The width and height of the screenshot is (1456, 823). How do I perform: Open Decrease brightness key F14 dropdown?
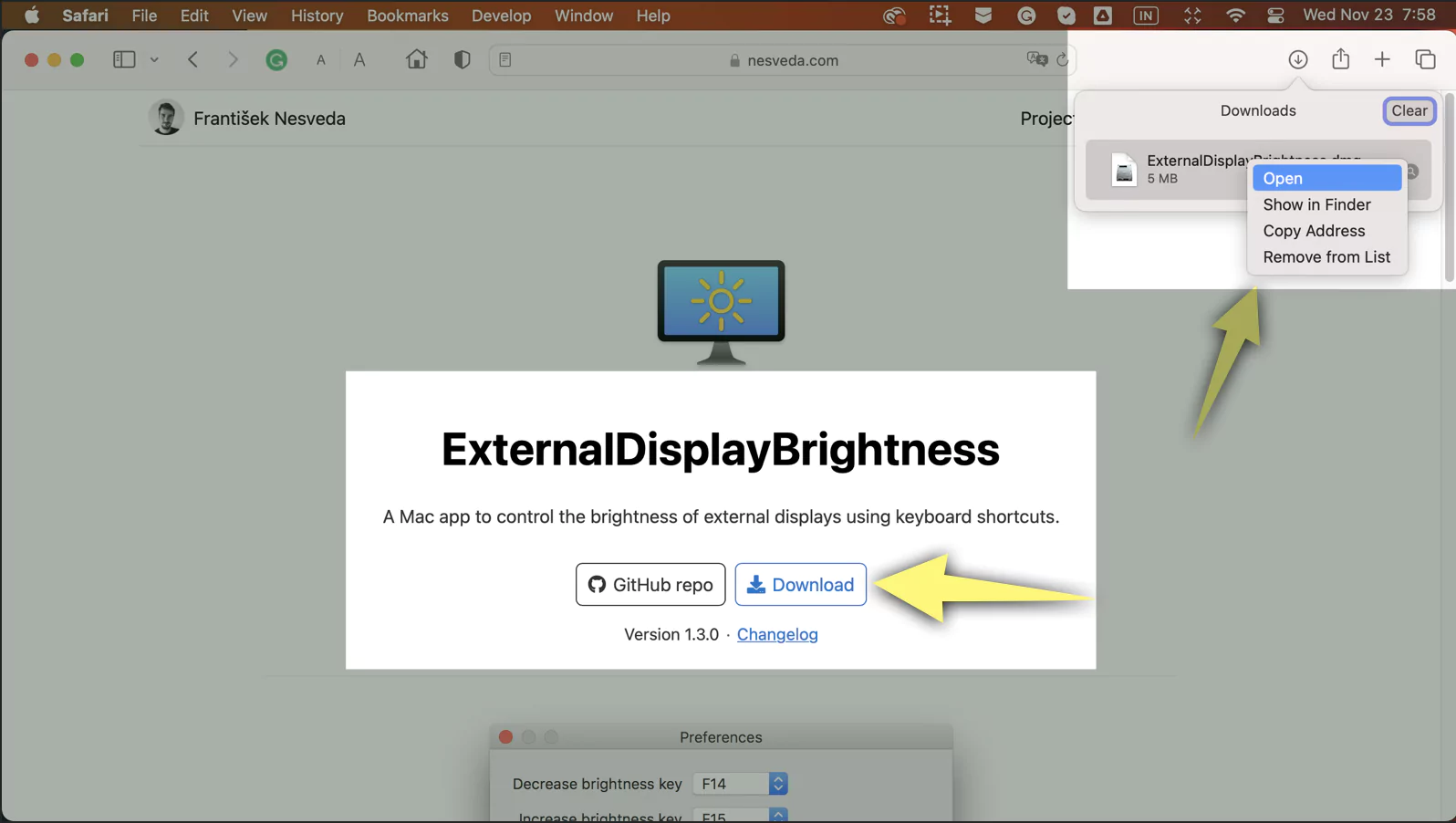click(x=740, y=784)
